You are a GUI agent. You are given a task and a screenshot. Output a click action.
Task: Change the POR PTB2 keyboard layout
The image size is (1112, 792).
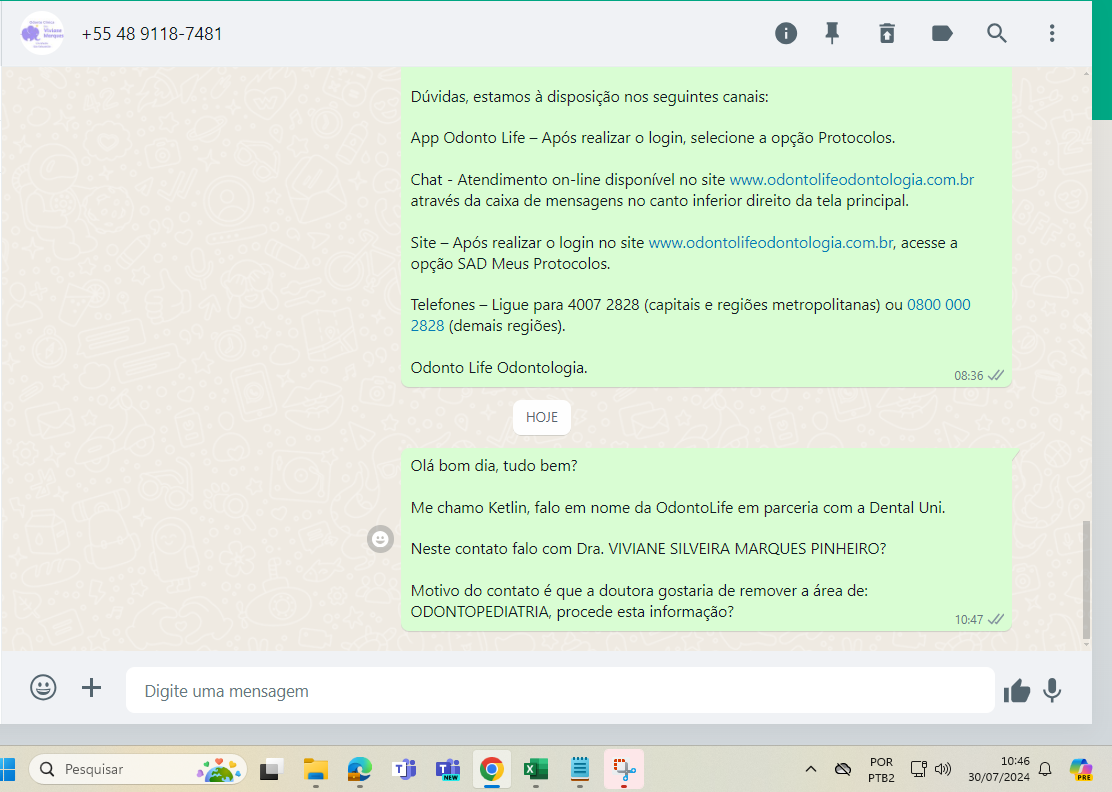point(881,769)
